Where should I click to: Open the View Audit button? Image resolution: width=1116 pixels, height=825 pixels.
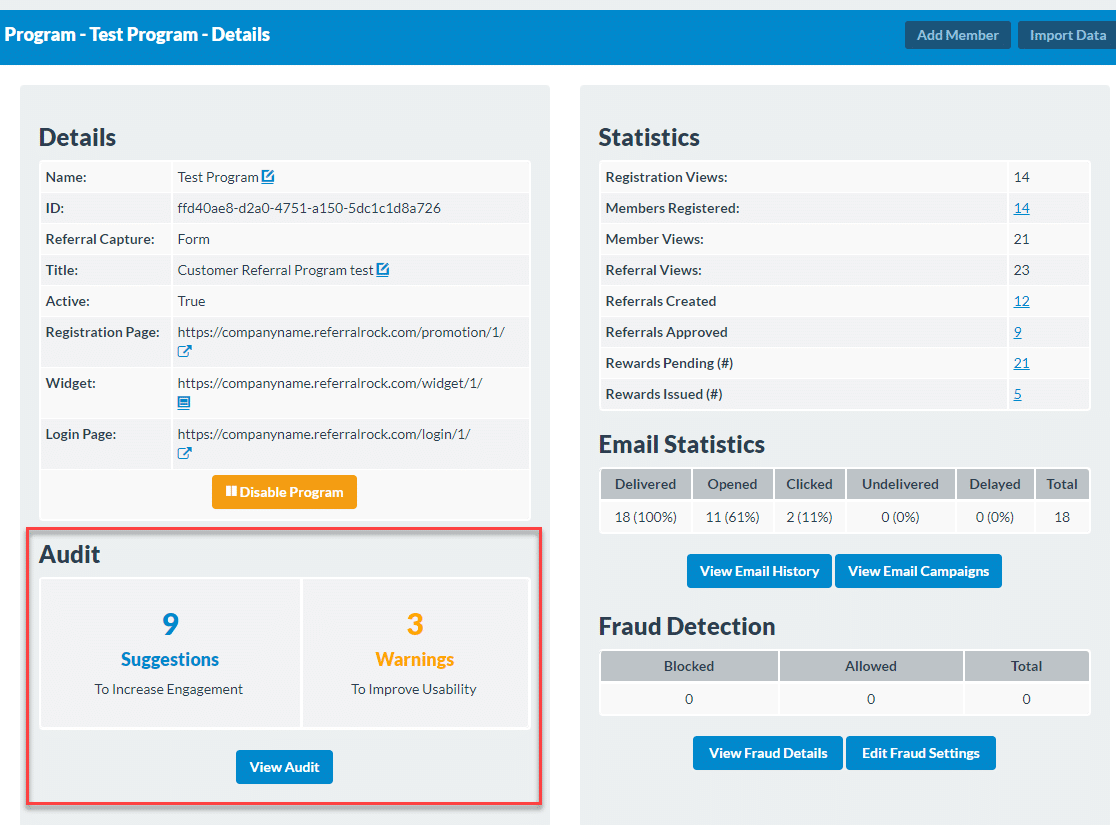pos(284,767)
